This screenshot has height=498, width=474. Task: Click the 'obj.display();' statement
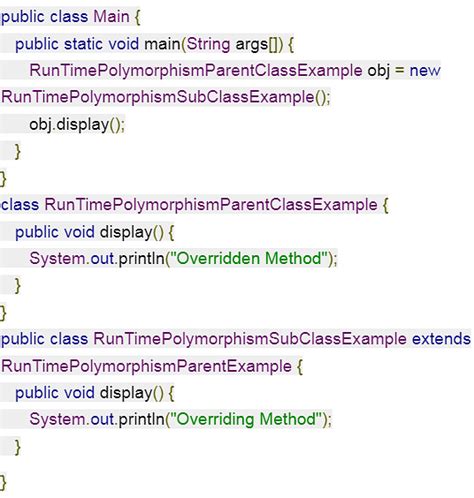click(x=77, y=125)
